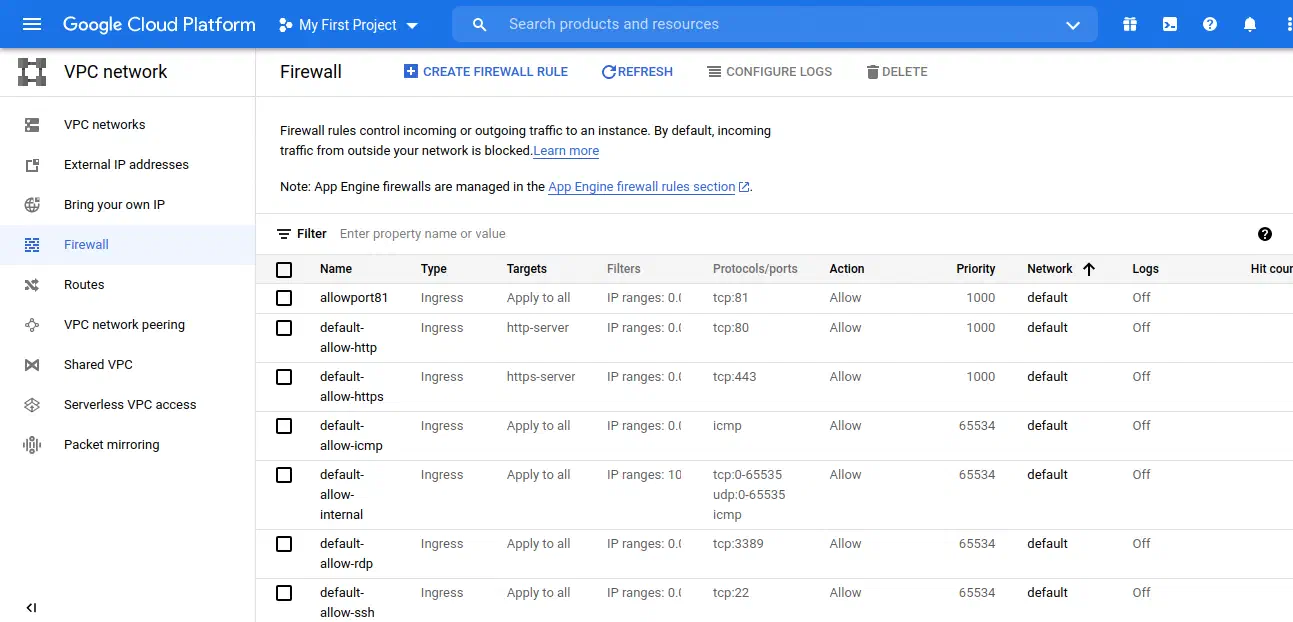Click the Network column sort arrow
The image size is (1293, 622).
click(1089, 269)
